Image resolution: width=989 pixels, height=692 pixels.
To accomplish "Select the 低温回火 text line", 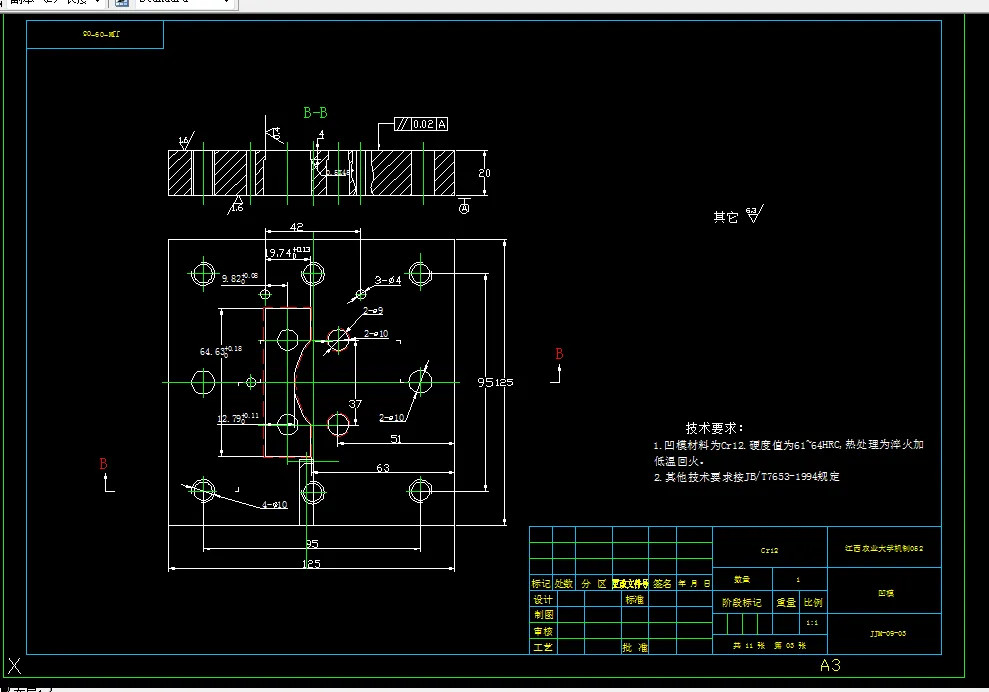I will tap(679, 461).
